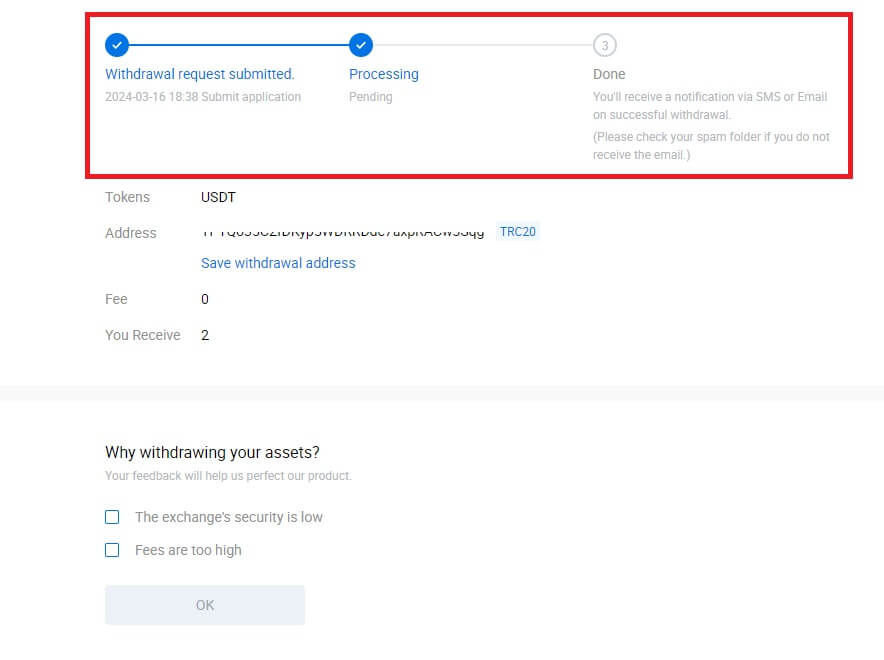Viewport: 884px width, 660px height.
Task: Select the Withdrawal request submitted step label
Action: pos(199,74)
